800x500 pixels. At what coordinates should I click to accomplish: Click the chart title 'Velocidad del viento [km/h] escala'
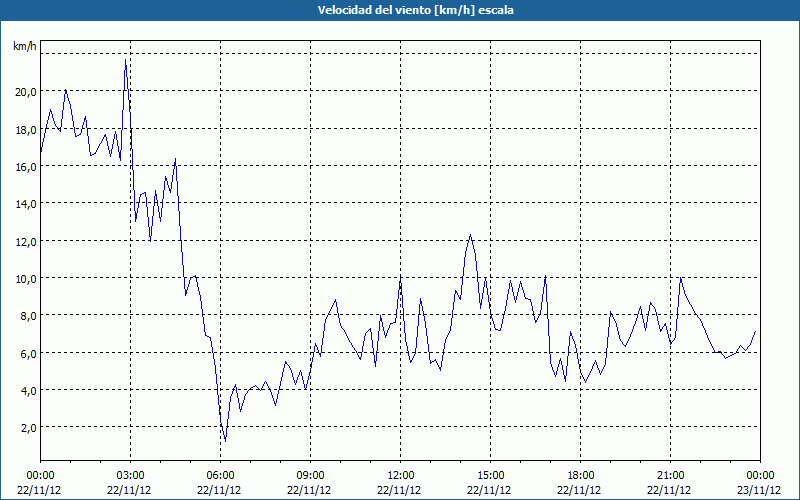point(415,10)
